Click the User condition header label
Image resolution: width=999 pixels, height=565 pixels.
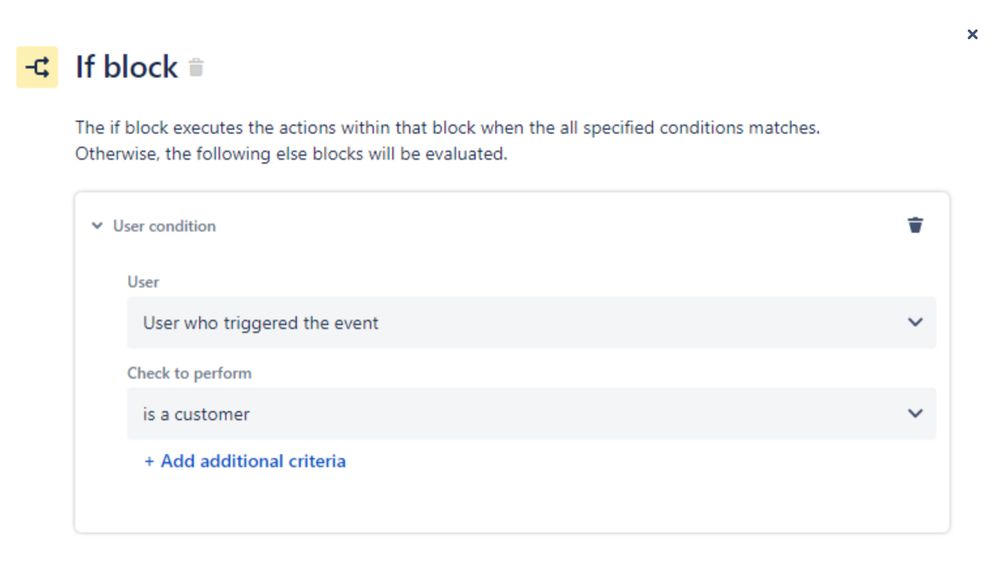point(164,226)
